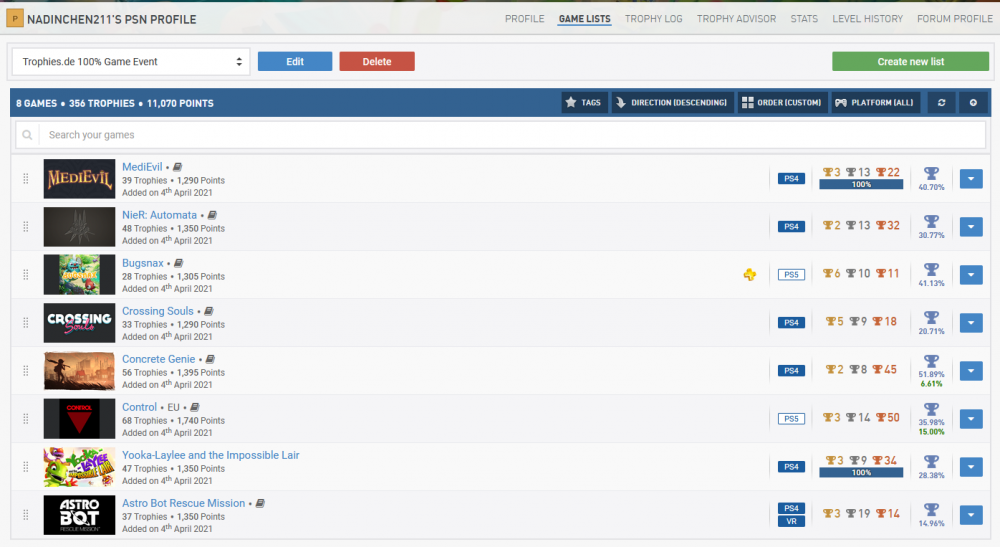Toggle the Order (Custom) setting
1000x547 pixels.
(781, 103)
